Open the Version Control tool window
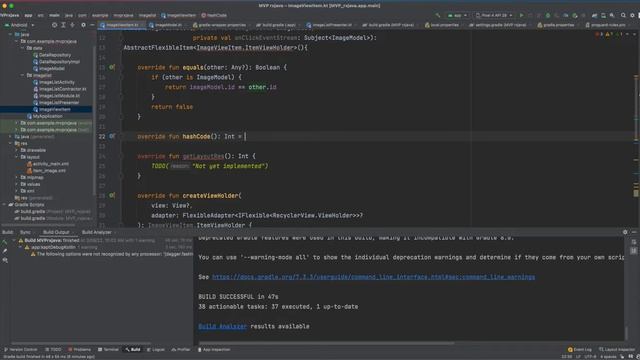This screenshot has width=640, height=360. click(x=20, y=350)
